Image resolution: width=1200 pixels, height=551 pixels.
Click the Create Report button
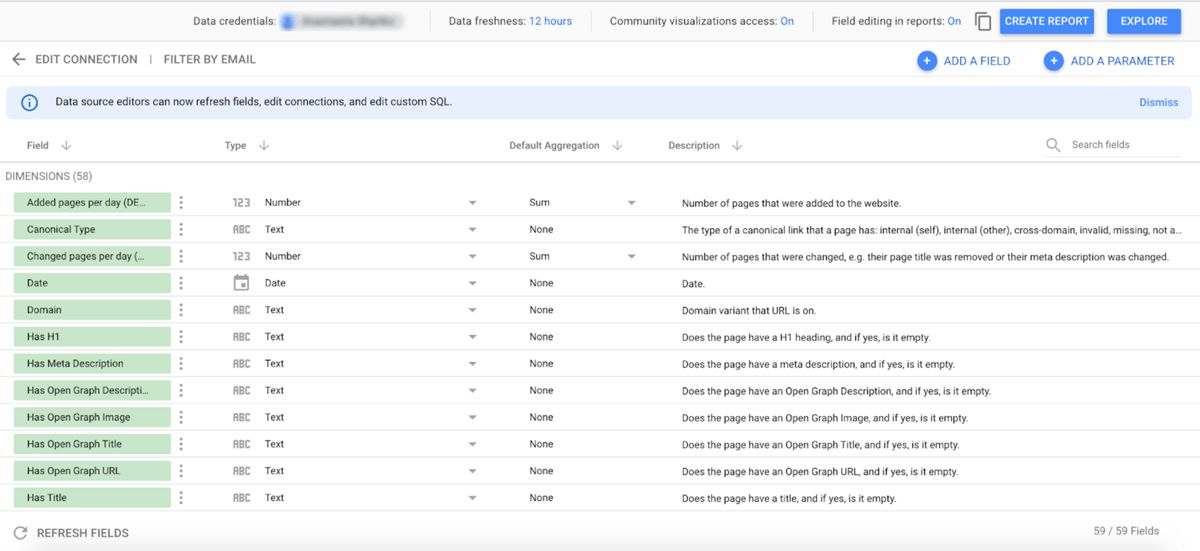click(1046, 21)
